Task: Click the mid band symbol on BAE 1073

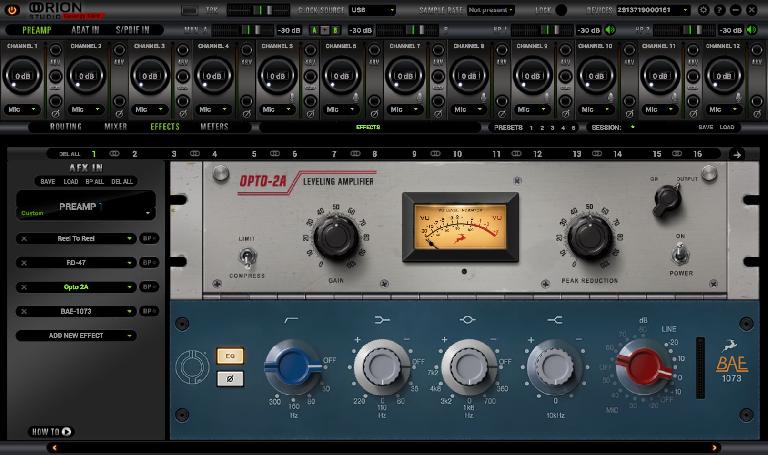Action: point(467,320)
